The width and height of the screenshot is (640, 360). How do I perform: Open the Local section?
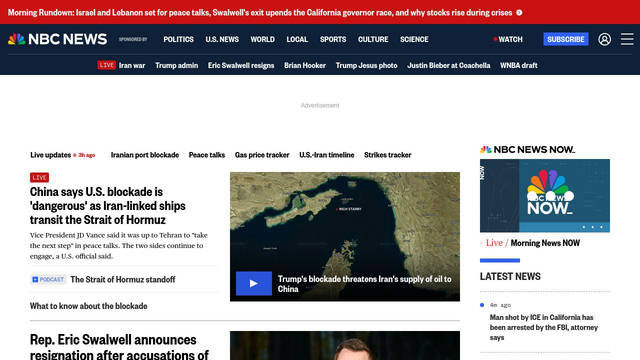click(x=297, y=39)
